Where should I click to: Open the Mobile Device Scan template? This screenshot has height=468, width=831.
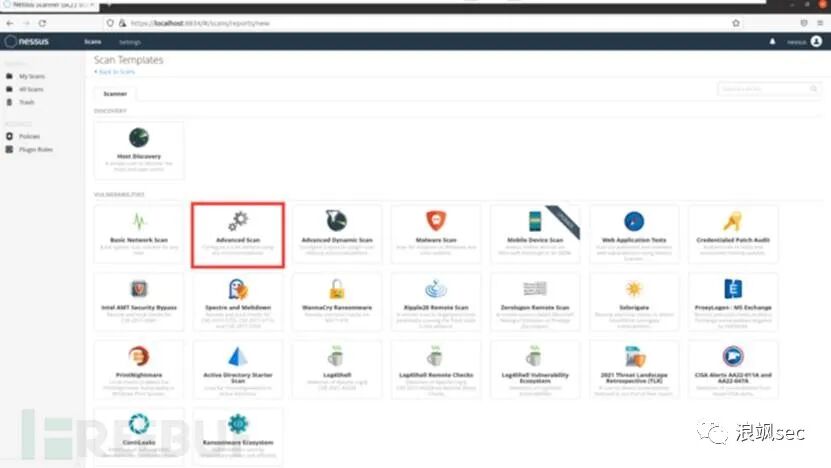pyautogui.click(x=535, y=234)
